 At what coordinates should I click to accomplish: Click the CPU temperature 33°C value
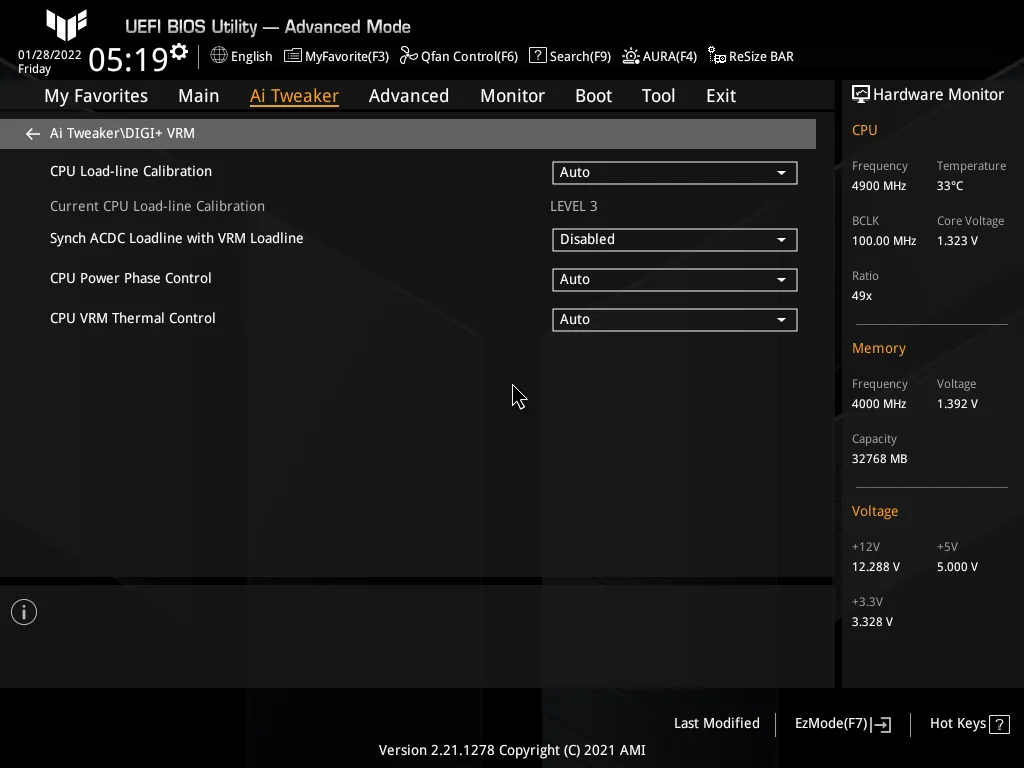click(x=950, y=186)
